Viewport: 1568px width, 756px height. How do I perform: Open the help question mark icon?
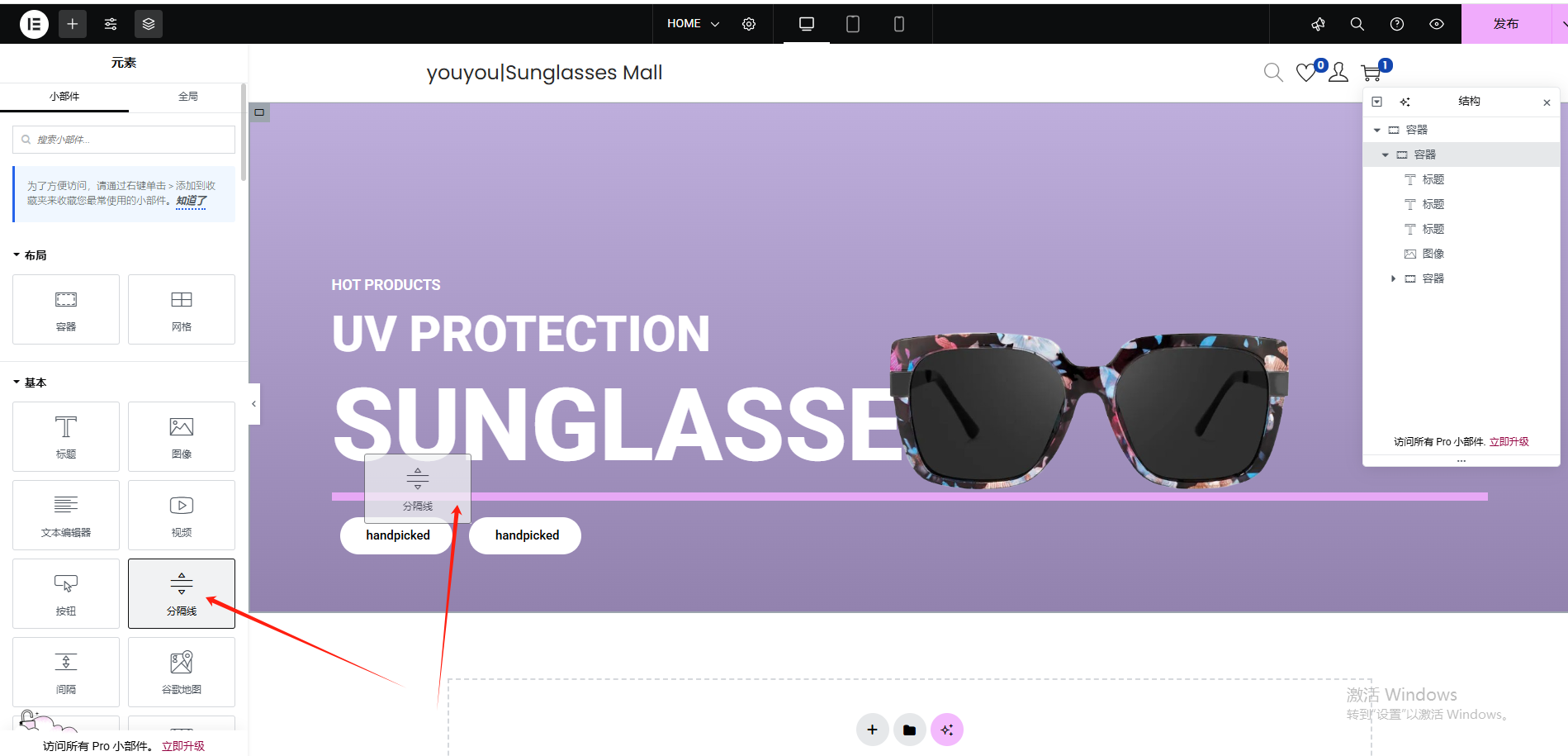[1397, 24]
